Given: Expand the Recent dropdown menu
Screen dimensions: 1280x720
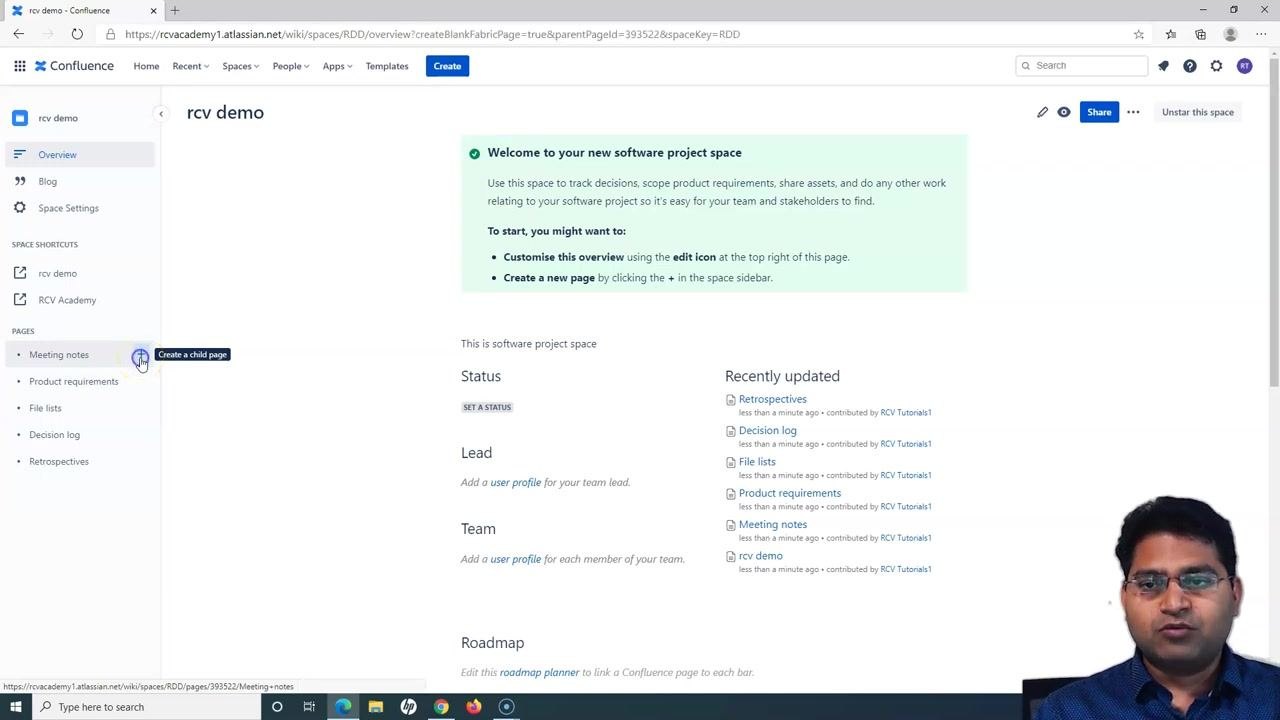Looking at the screenshot, I should (x=190, y=66).
